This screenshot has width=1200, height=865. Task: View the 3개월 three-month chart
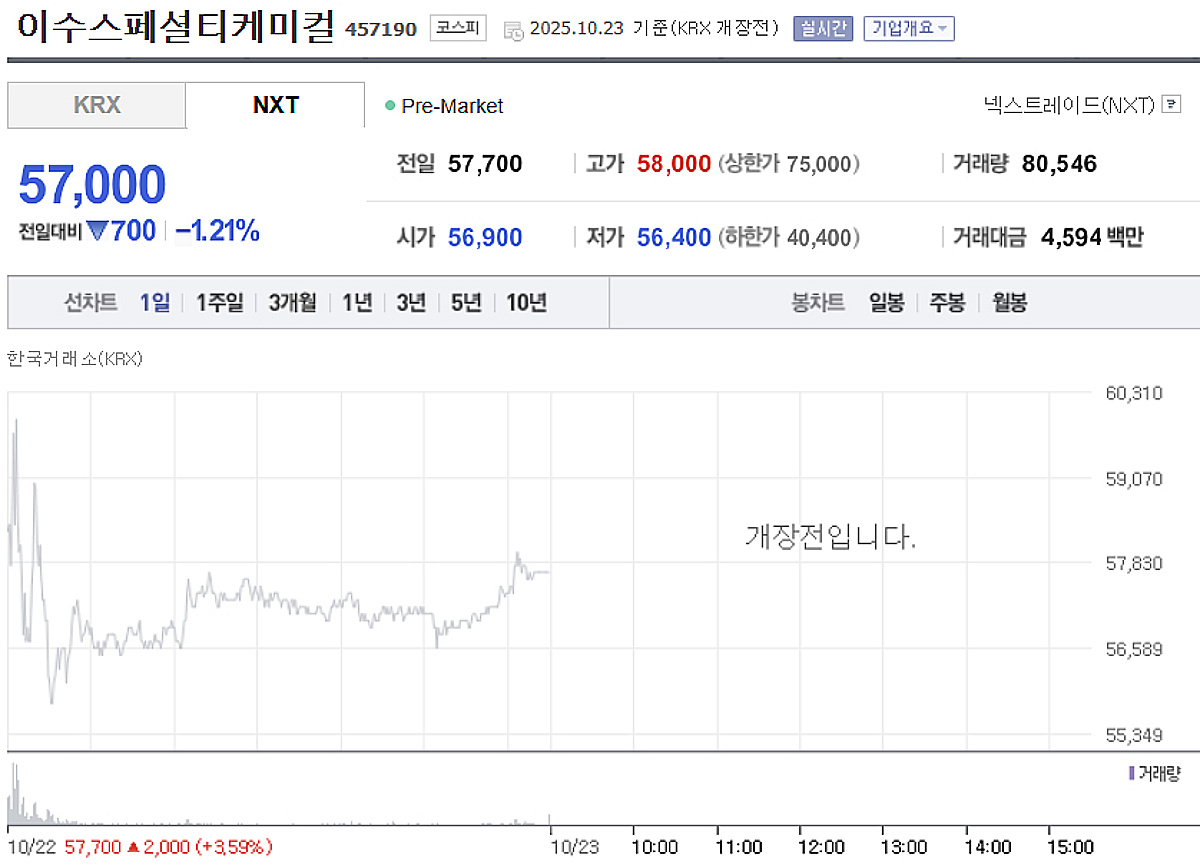click(291, 302)
